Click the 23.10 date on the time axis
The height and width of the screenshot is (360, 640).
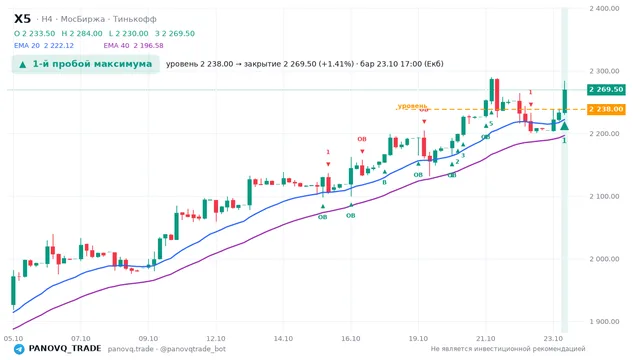pyautogui.click(x=553, y=339)
